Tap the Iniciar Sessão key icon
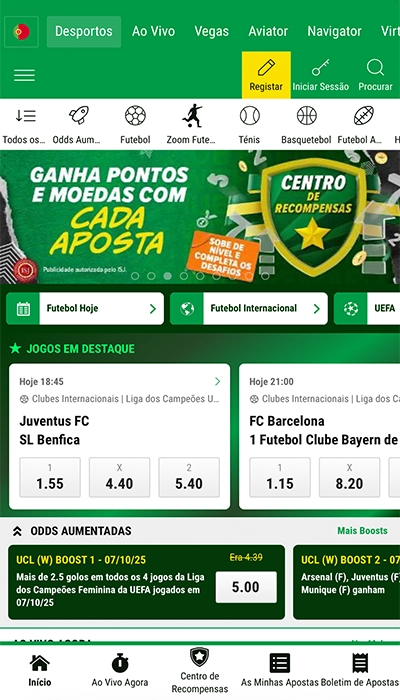The image size is (400, 700). pos(321,68)
